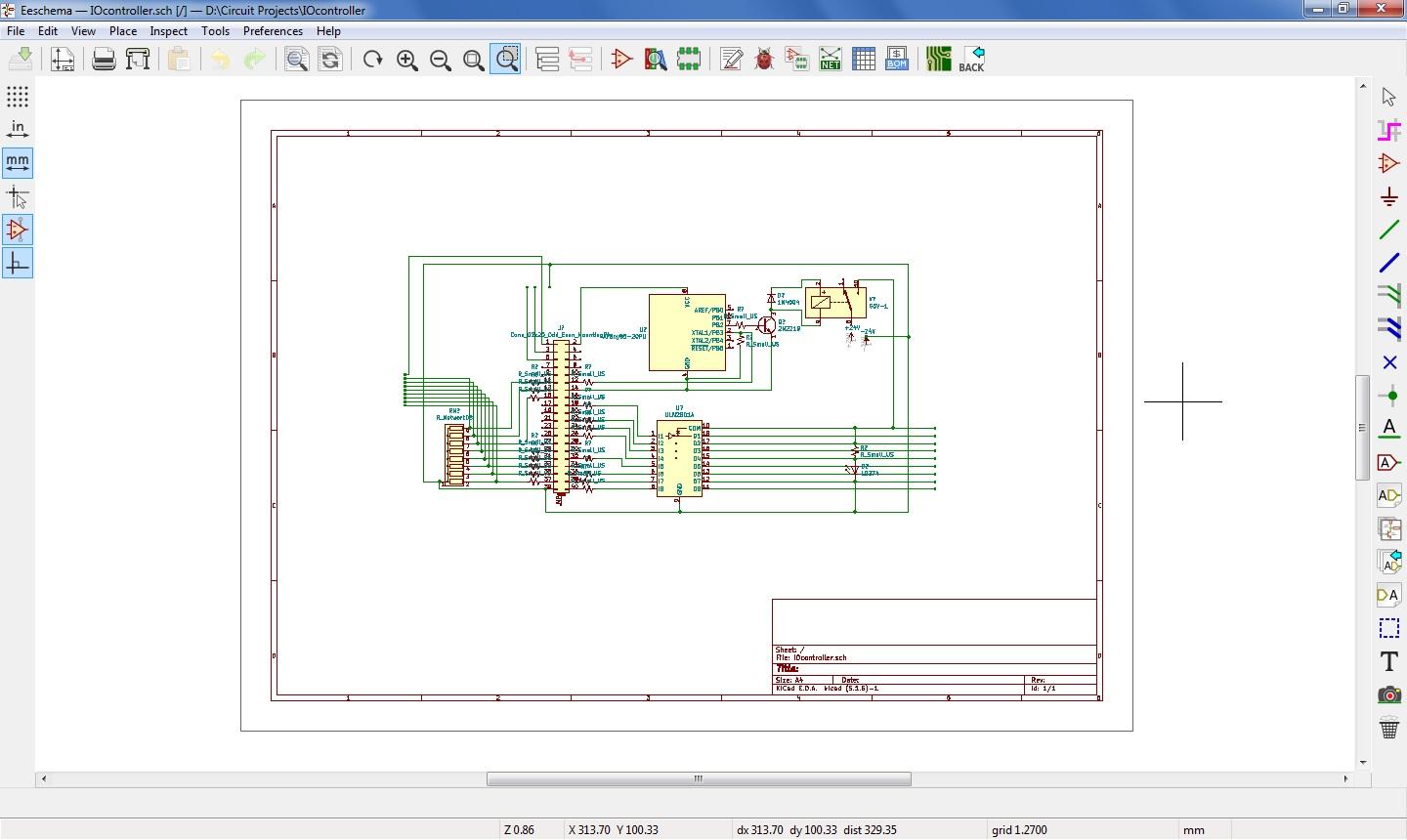Image resolution: width=1407 pixels, height=840 pixels.
Task: Toggle grid visibility
Action: (18, 96)
